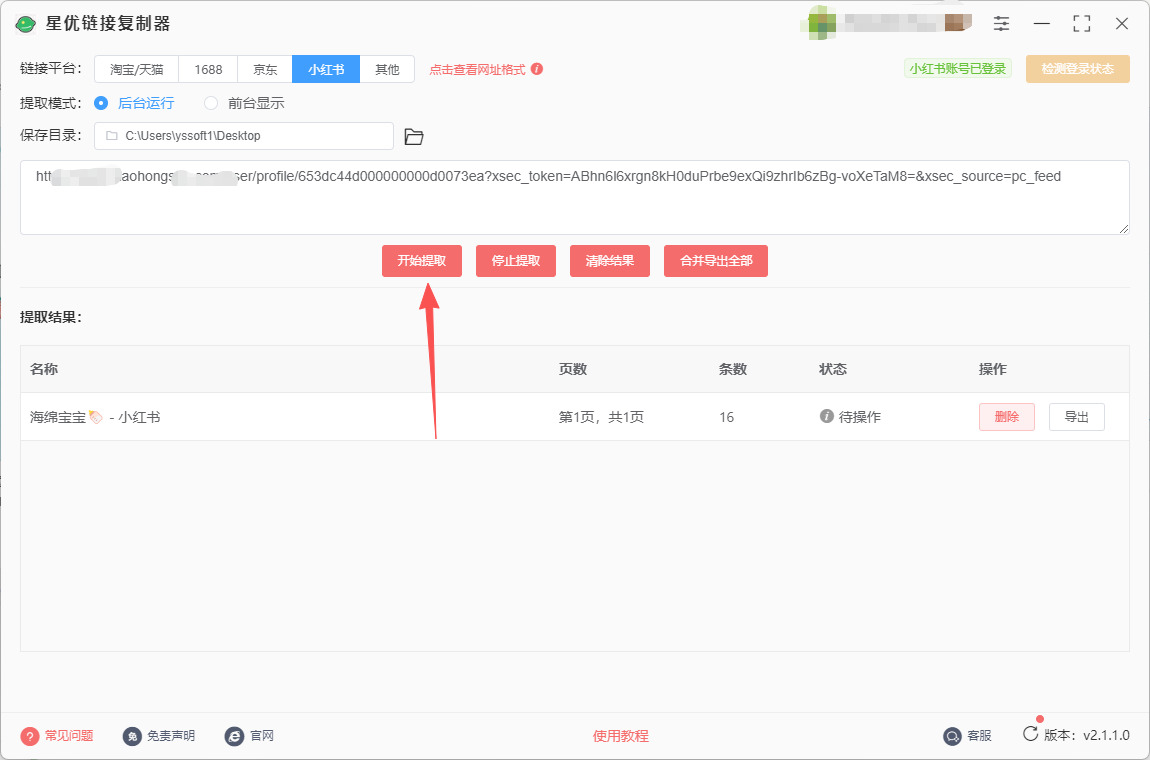Image resolution: width=1150 pixels, height=760 pixels.
Task: Click 点击查看网址格式 link
Action: pos(477,70)
